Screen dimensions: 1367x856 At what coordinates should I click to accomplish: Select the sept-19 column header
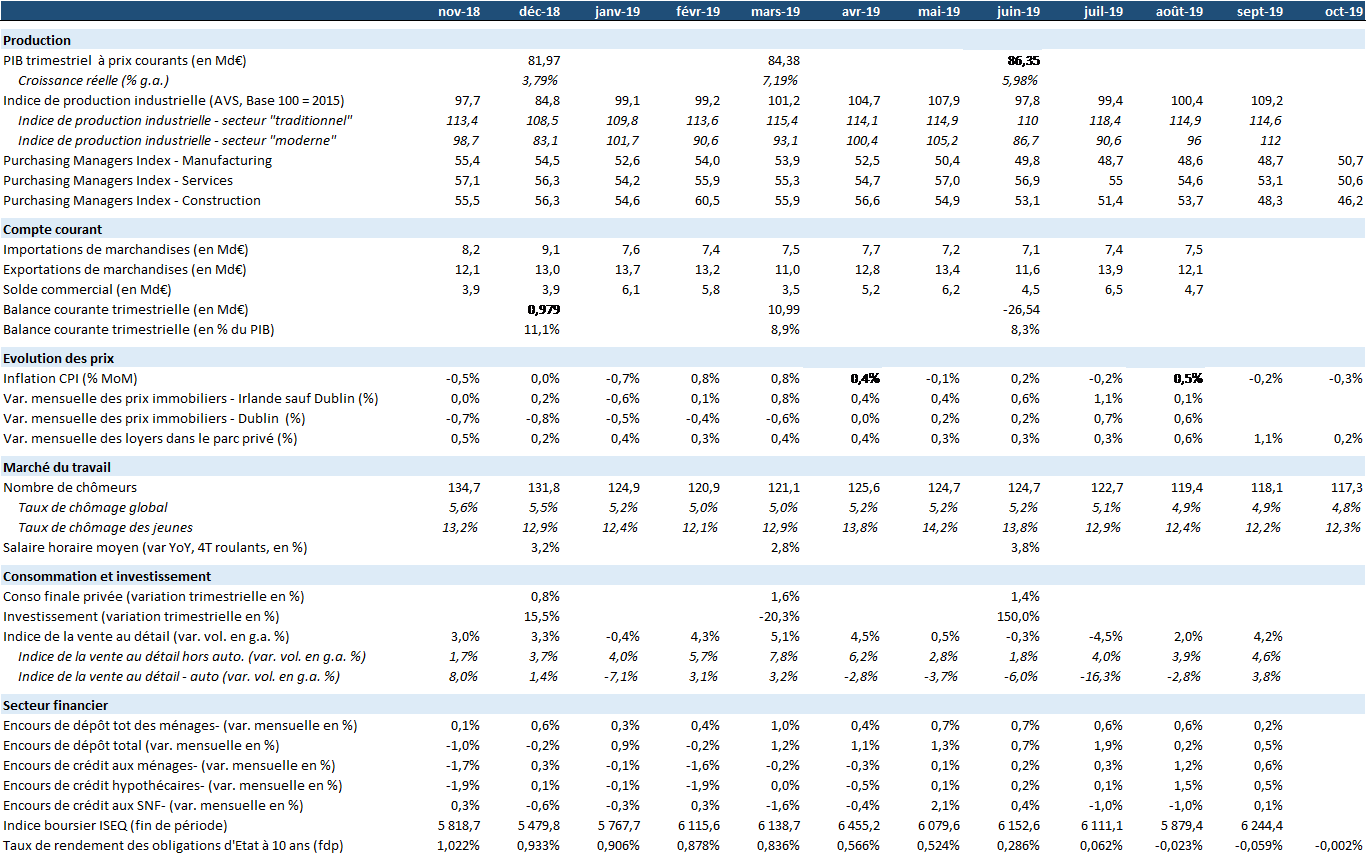(x=1258, y=11)
